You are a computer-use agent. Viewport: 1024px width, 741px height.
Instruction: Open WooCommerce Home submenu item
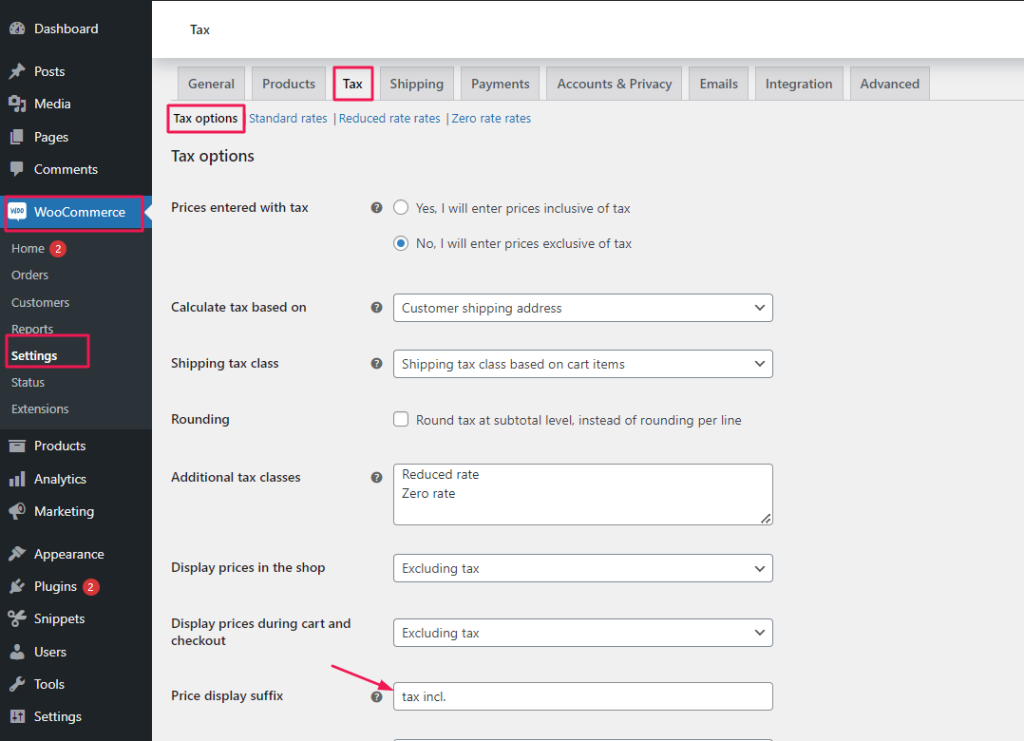tap(27, 249)
